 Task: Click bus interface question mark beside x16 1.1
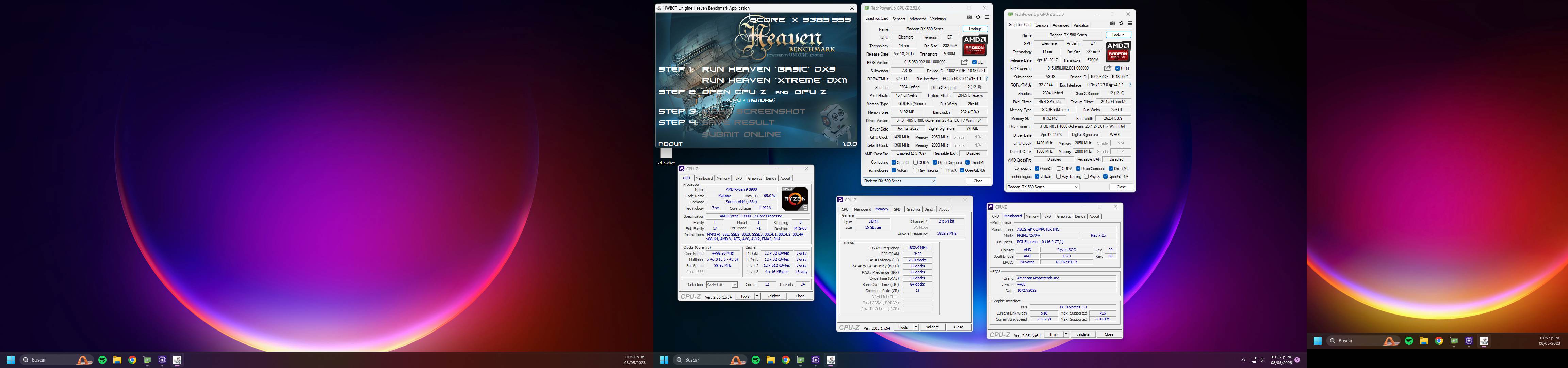(987, 79)
